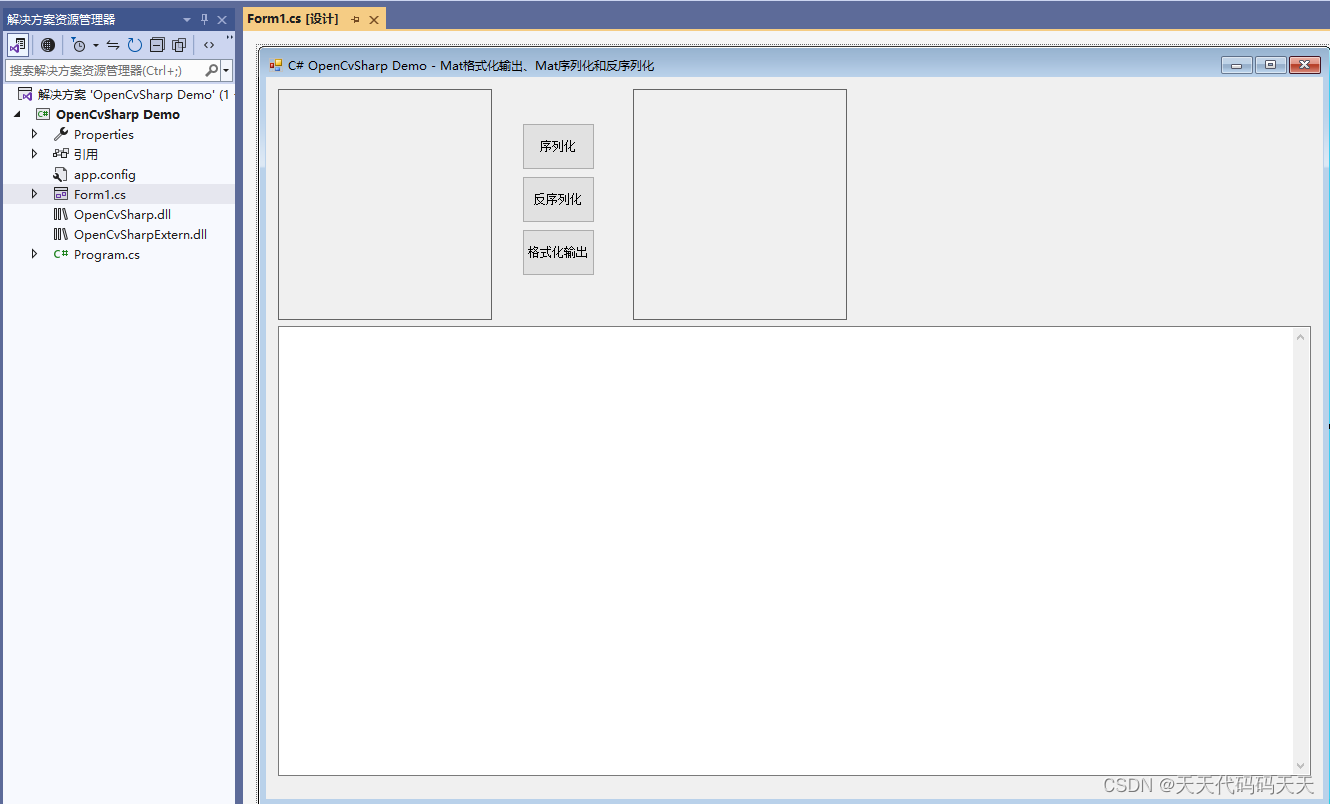Select the left picture box on the form
Screen dimensions: 1330x804
click(385, 204)
